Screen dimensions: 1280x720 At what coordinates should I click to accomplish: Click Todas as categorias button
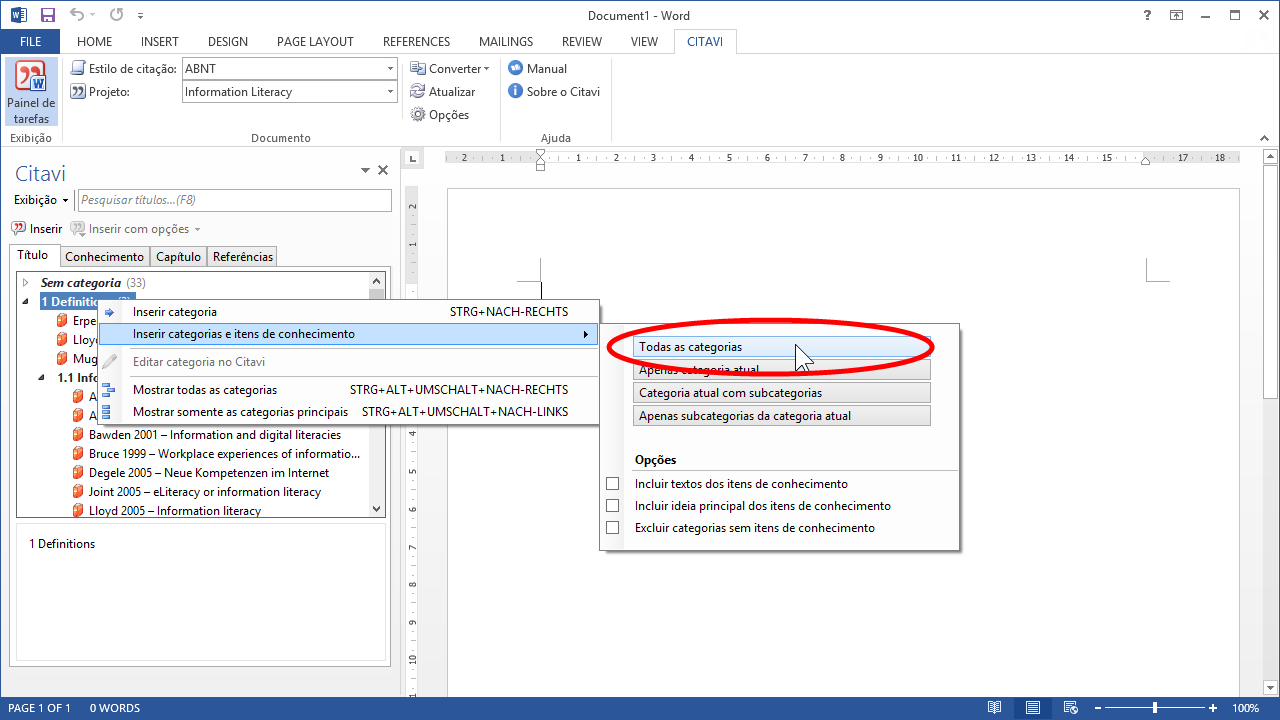(782, 347)
